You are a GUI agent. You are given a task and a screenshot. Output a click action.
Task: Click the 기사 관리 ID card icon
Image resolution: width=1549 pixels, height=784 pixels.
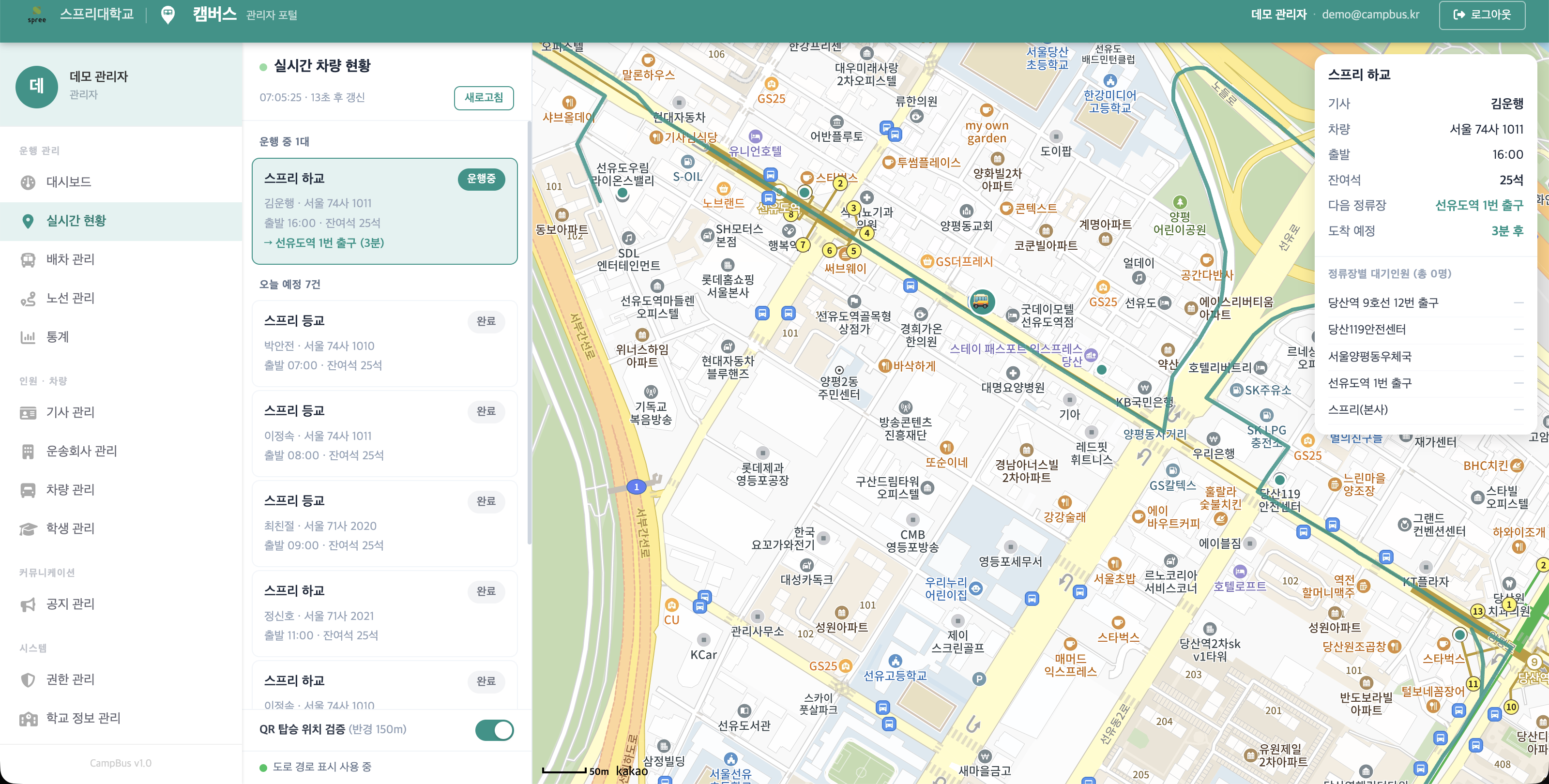[28, 412]
